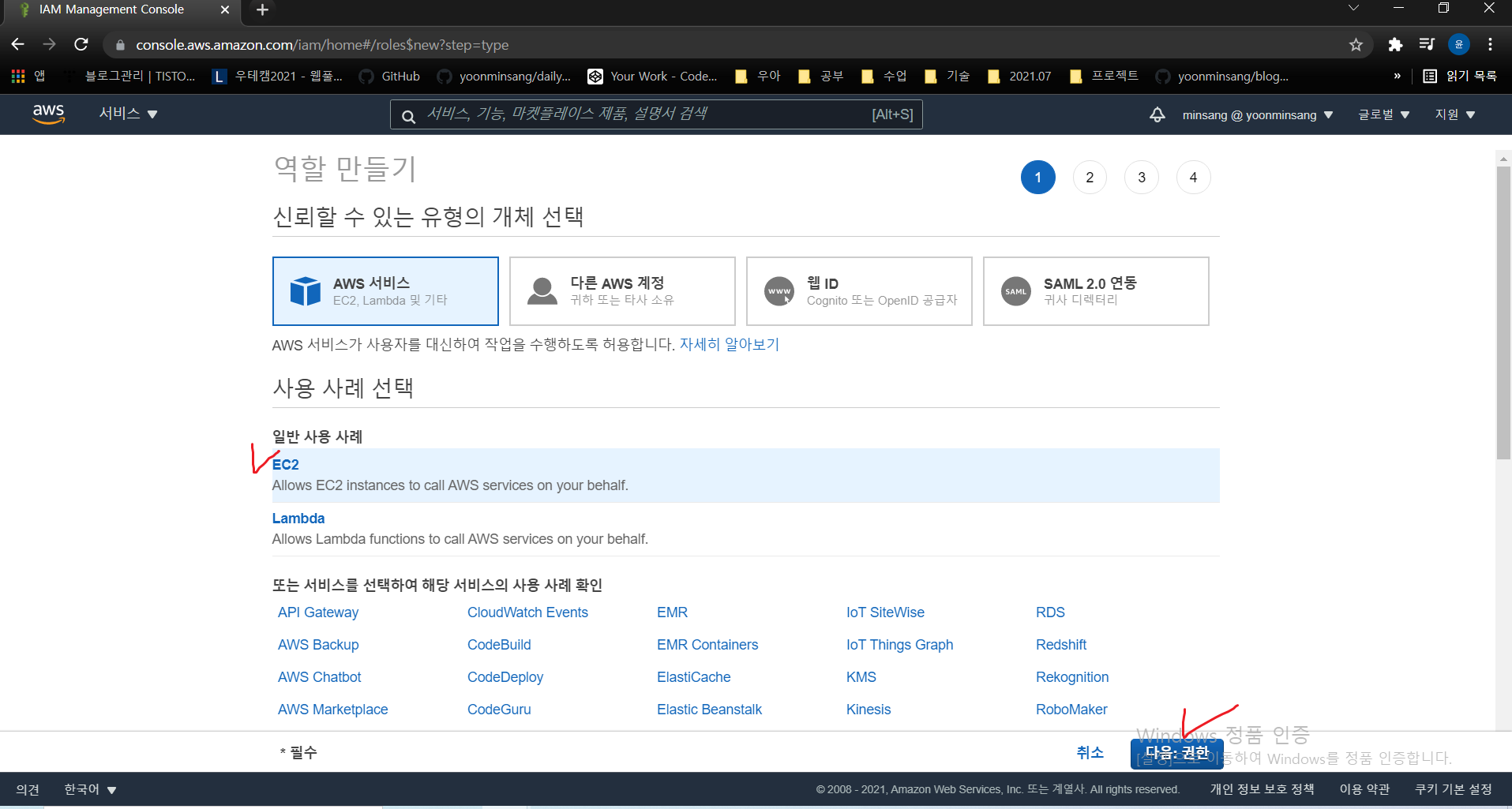The image size is (1512, 809).
Task: Select the AWS 서비스 trusted entity card
Action: coord(385,291)
